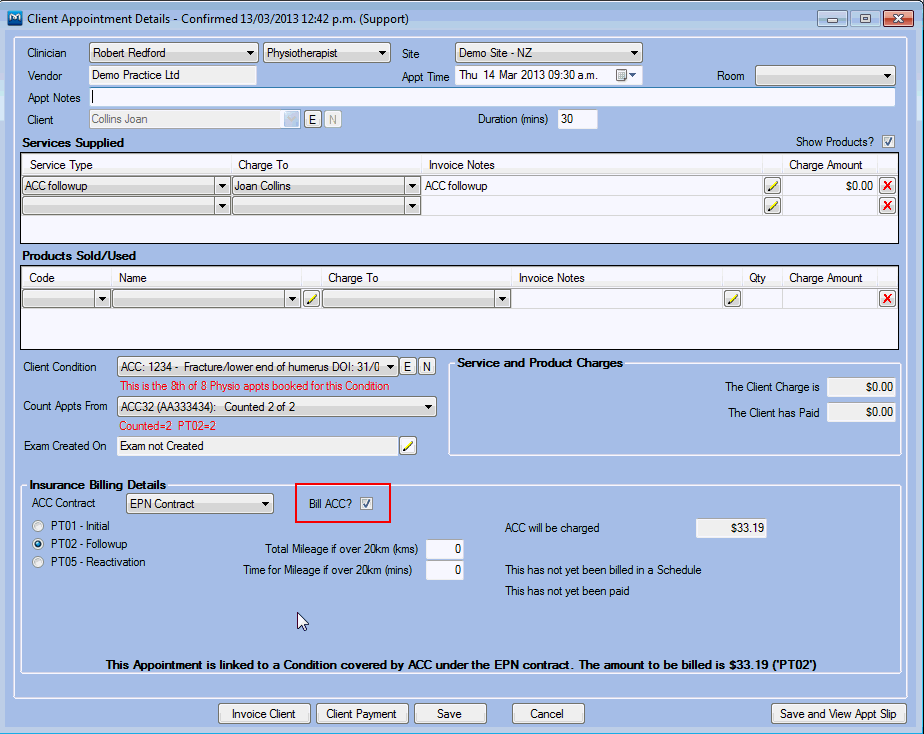The height and width of the screenshot is (734, 924).
Task: Click the pencil icon next to the product Name dropdown
Action: coord(312,298)
